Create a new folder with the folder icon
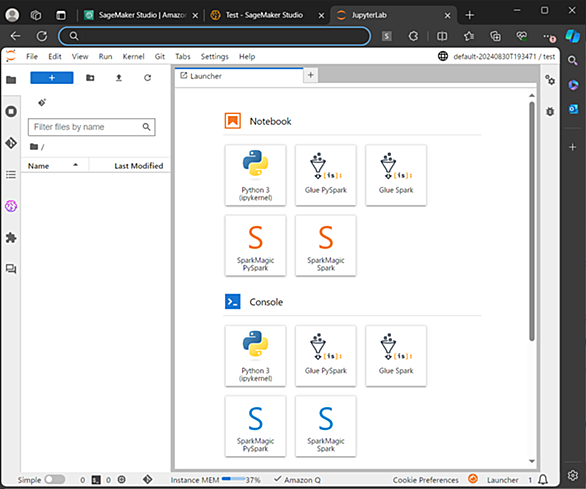 (x=90, y=78)
